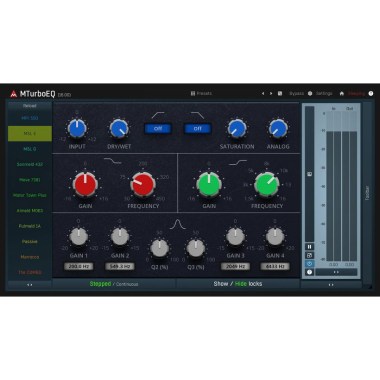Collapse meters with bottom-right arrows
This screenshot has width=380, height=380.
click(x=331, y=285)
